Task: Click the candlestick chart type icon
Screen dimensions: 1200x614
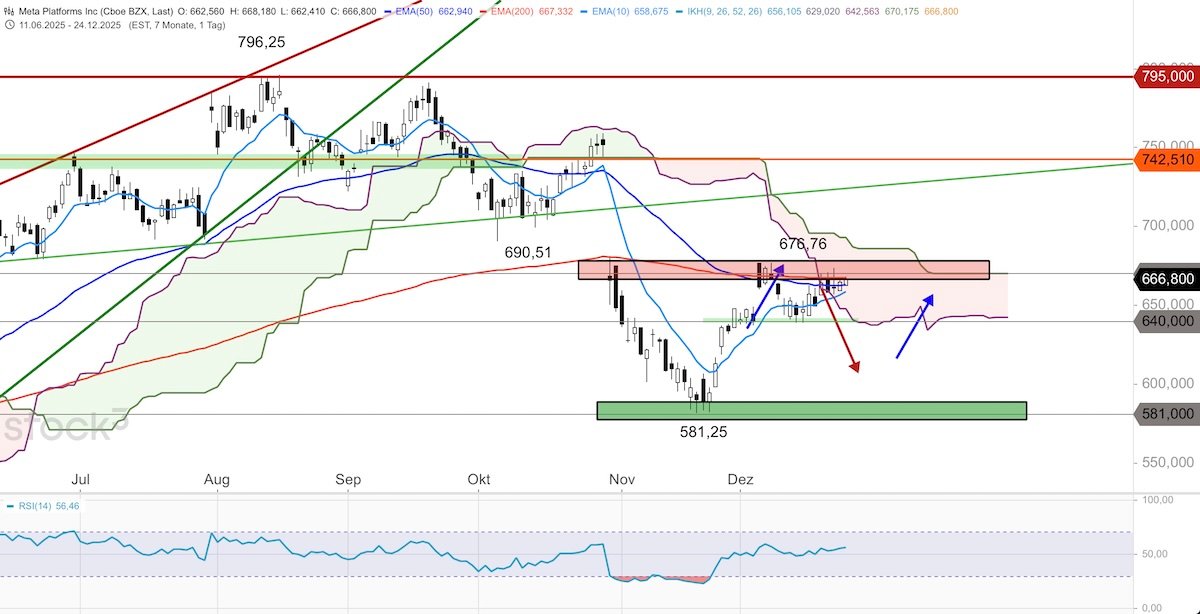Action: (x=9, y=11)
